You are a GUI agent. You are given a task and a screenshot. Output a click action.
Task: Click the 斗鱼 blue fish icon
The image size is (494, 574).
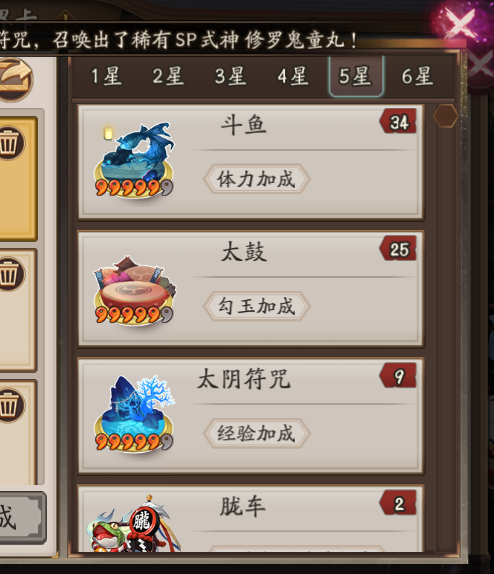(x=134, y=160)
